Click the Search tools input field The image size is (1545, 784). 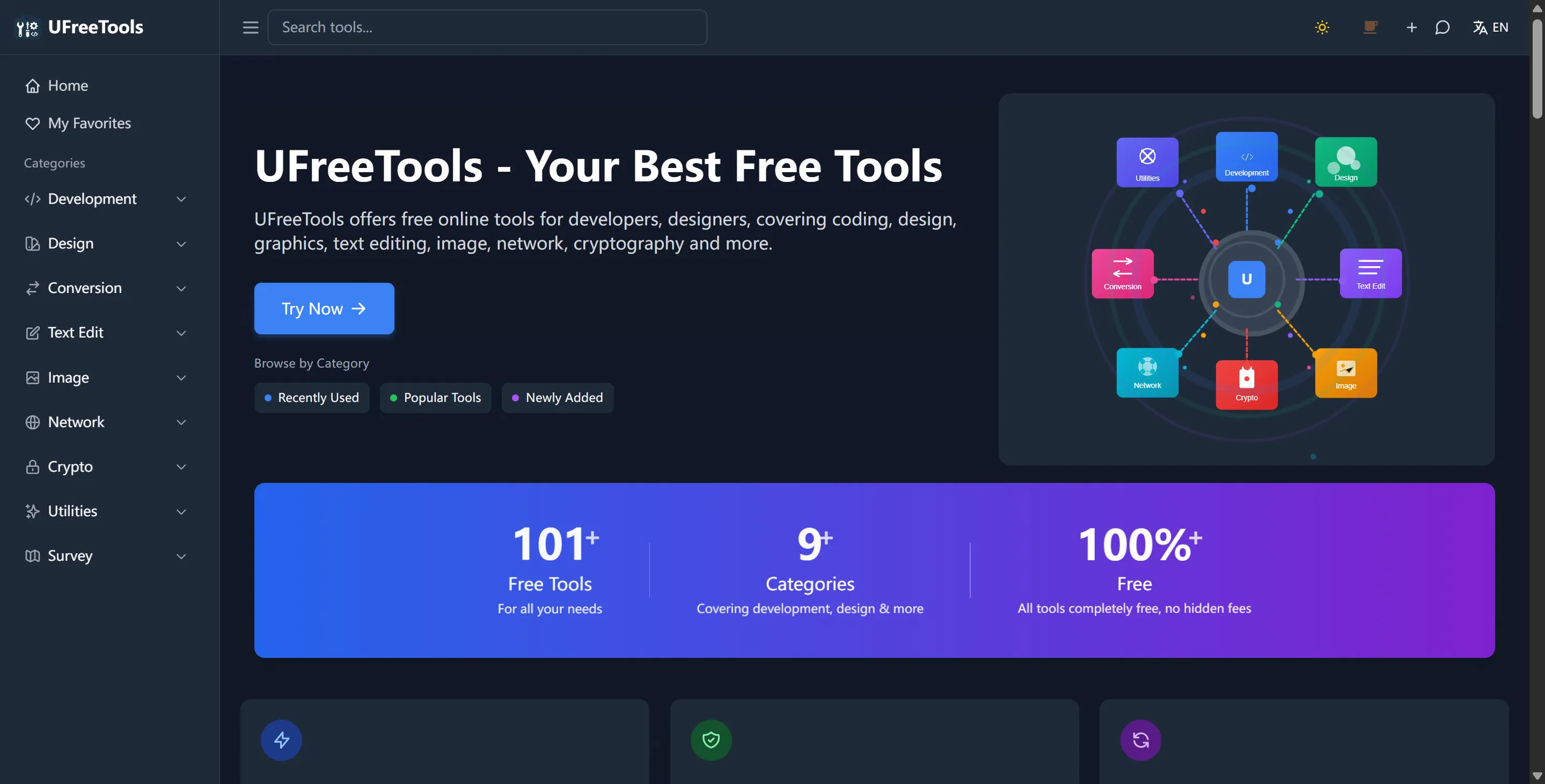487,27
